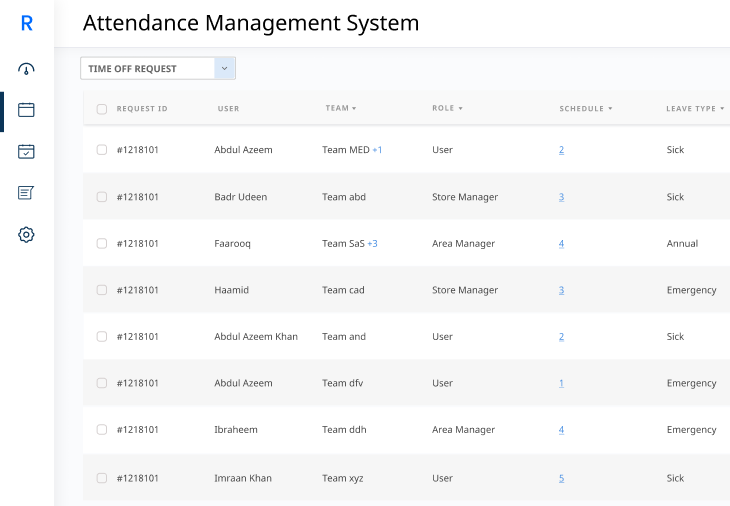Open schedule link 2 for Abdul Azeem Khan
The width and height of the screenshot is (730, 506).
tap(561, 337)
